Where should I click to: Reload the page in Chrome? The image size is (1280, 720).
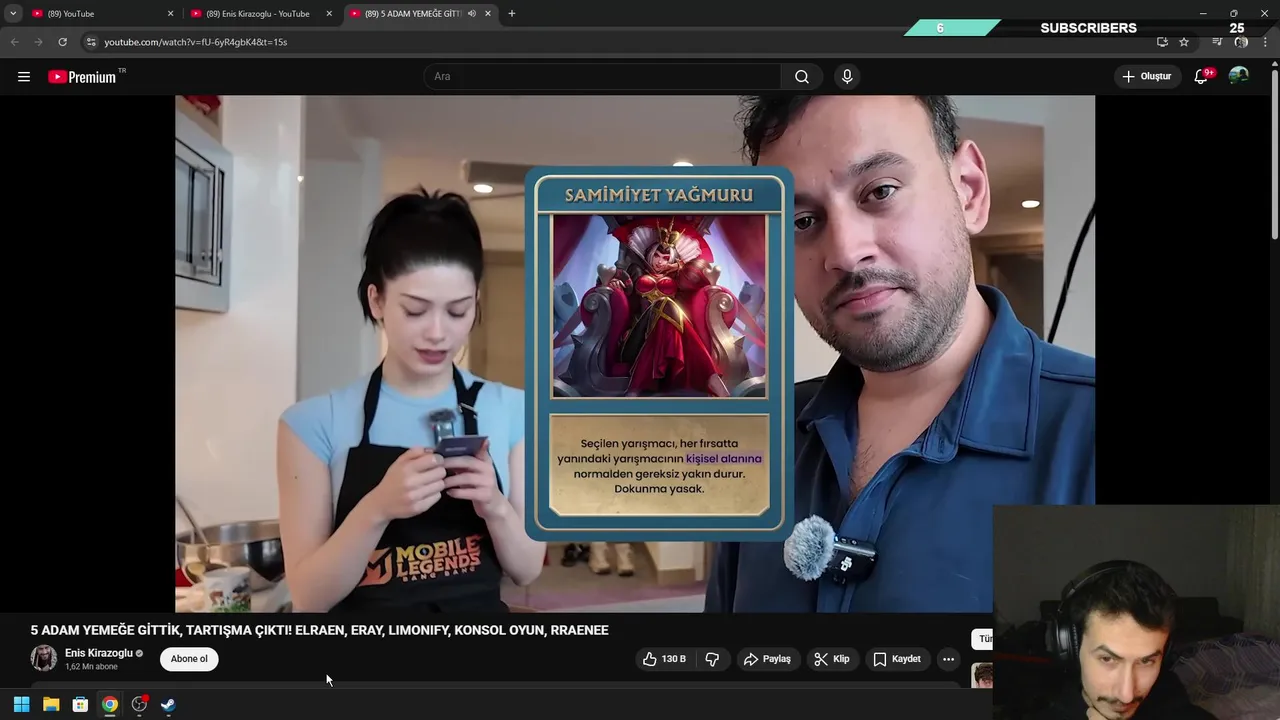click(62, 42)
